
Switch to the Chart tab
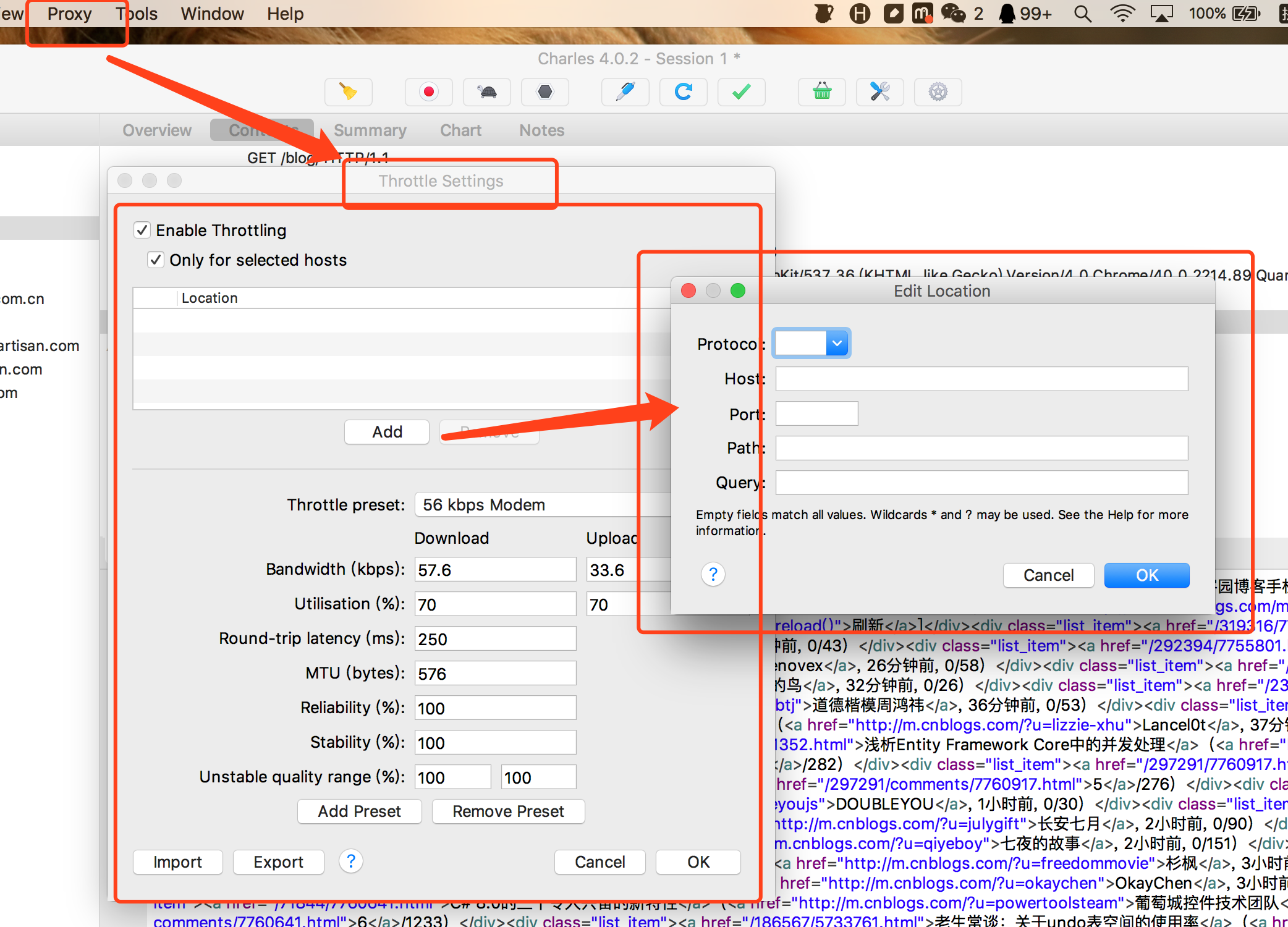(x=462, y=129)
